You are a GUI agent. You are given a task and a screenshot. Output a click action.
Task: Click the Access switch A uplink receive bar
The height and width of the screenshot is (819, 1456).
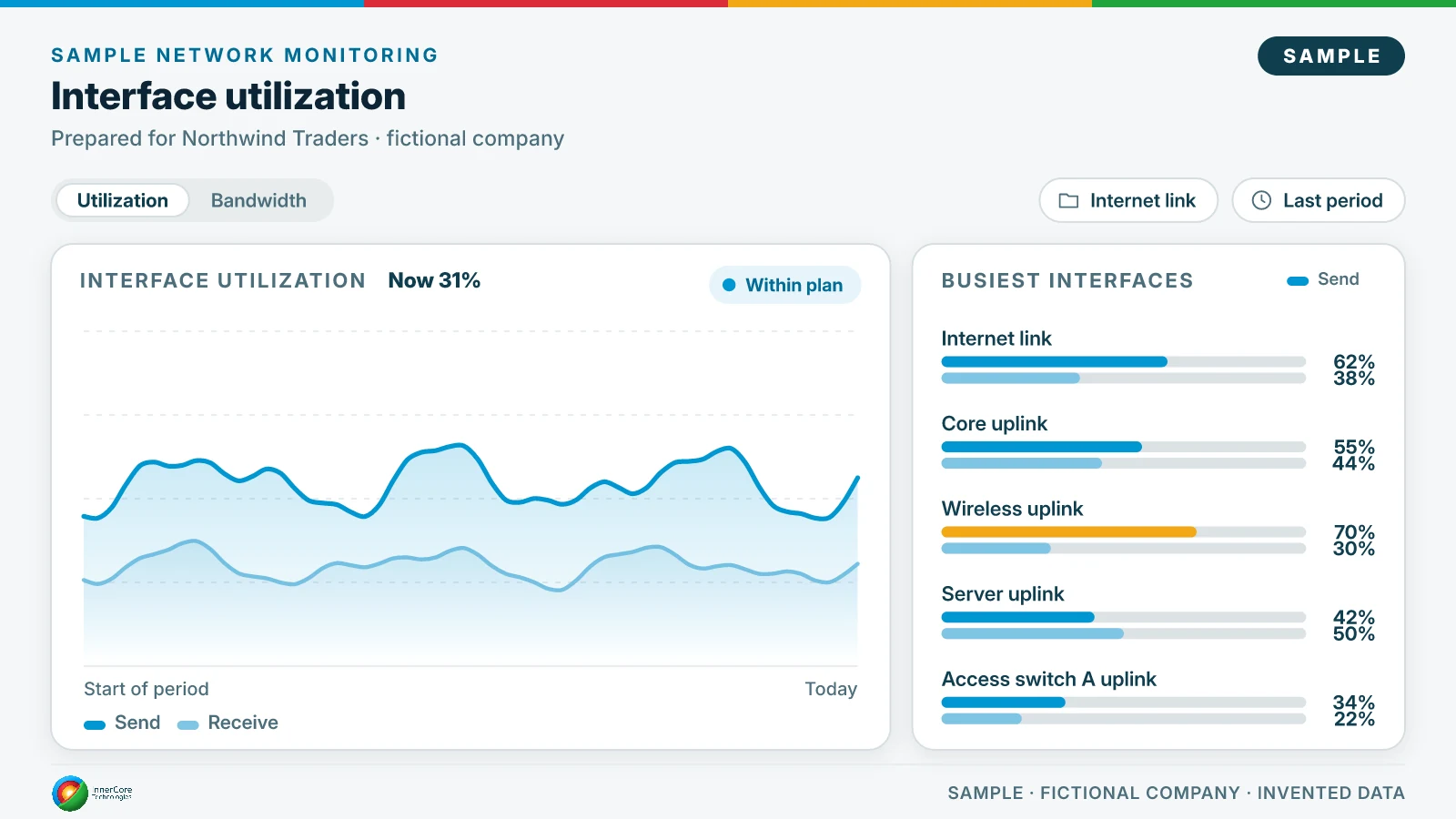[982, 719]
